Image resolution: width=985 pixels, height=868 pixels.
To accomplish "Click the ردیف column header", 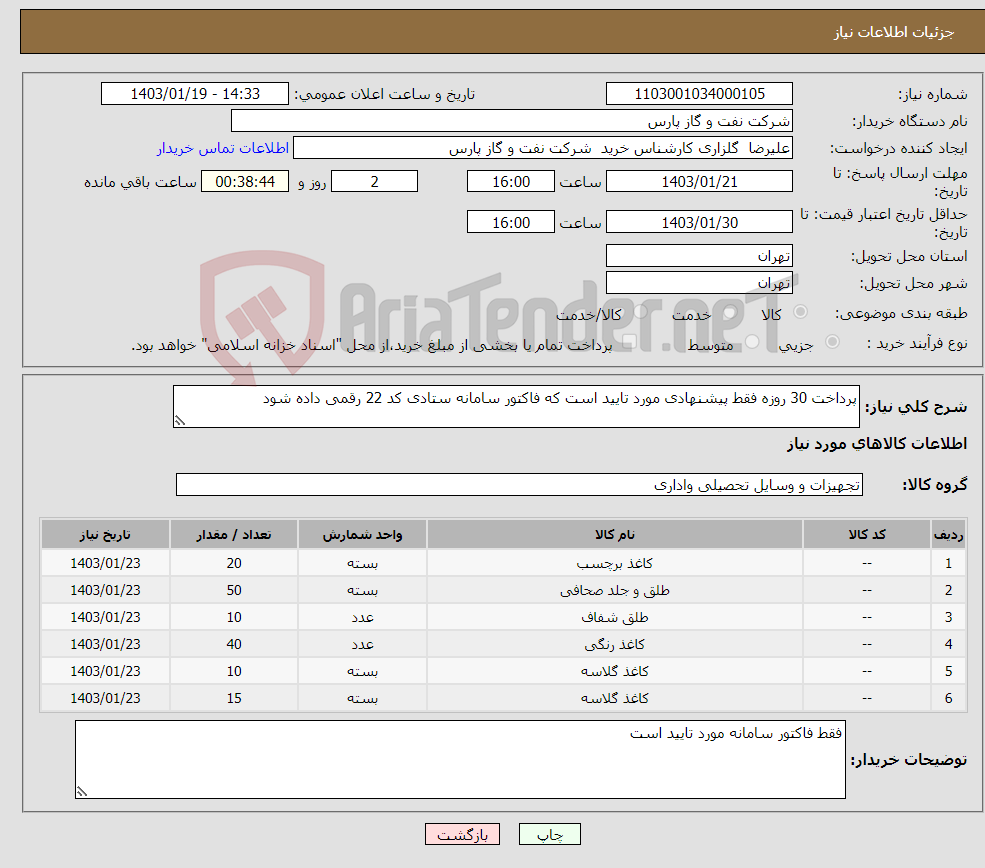I will pyautogui.click(x=949, y=534).
